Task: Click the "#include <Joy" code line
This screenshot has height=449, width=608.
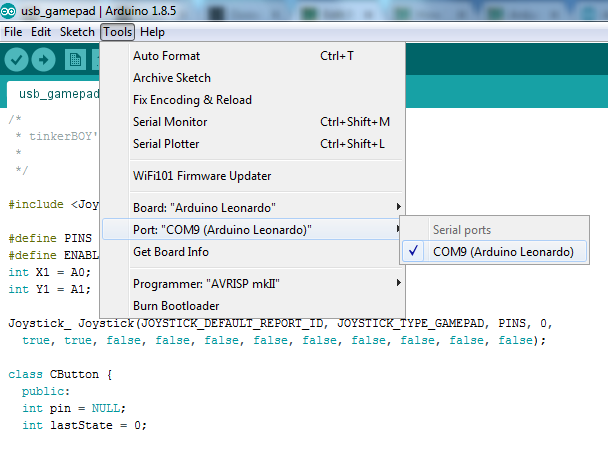Action: pyautogui.click(x=54, y=204)
